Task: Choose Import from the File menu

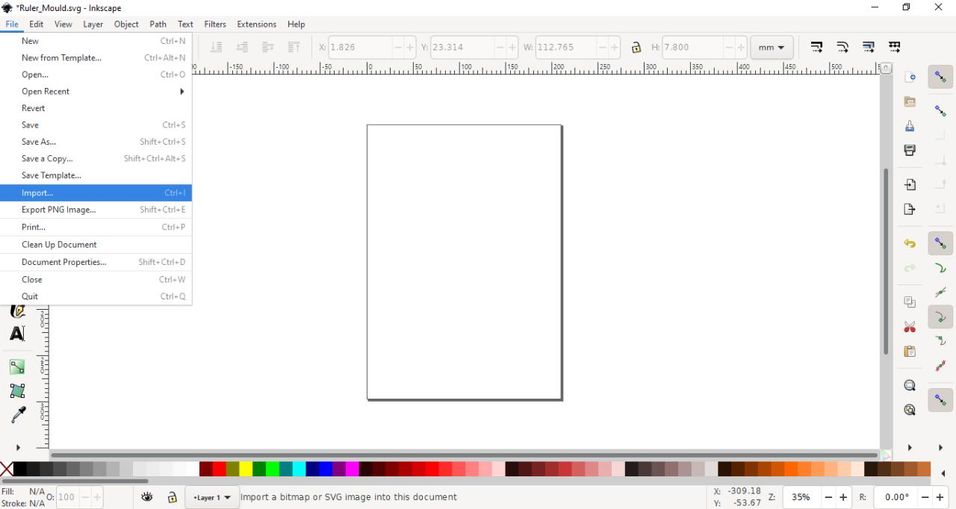Action: 96,193
